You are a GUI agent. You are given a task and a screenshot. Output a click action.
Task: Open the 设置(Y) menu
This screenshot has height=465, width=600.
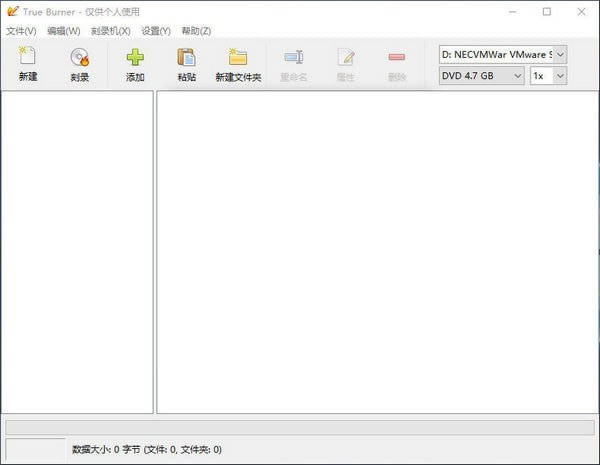pyautogui.click(x=156, y=31)
